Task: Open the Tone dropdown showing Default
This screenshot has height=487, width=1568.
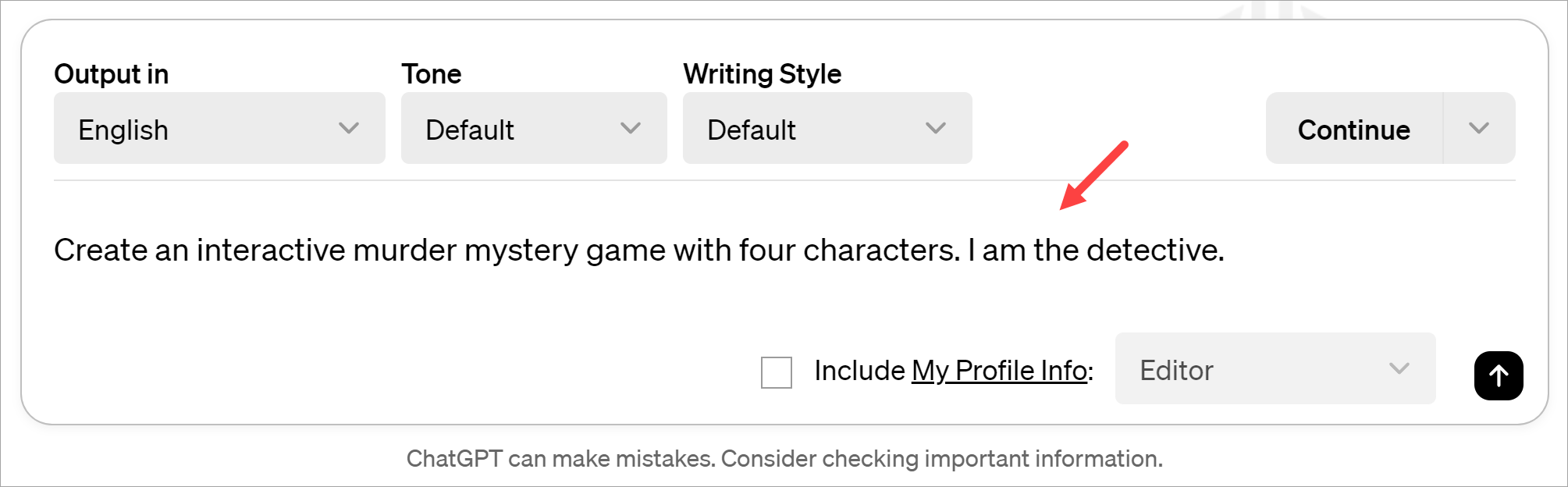Action: [533, 127]
